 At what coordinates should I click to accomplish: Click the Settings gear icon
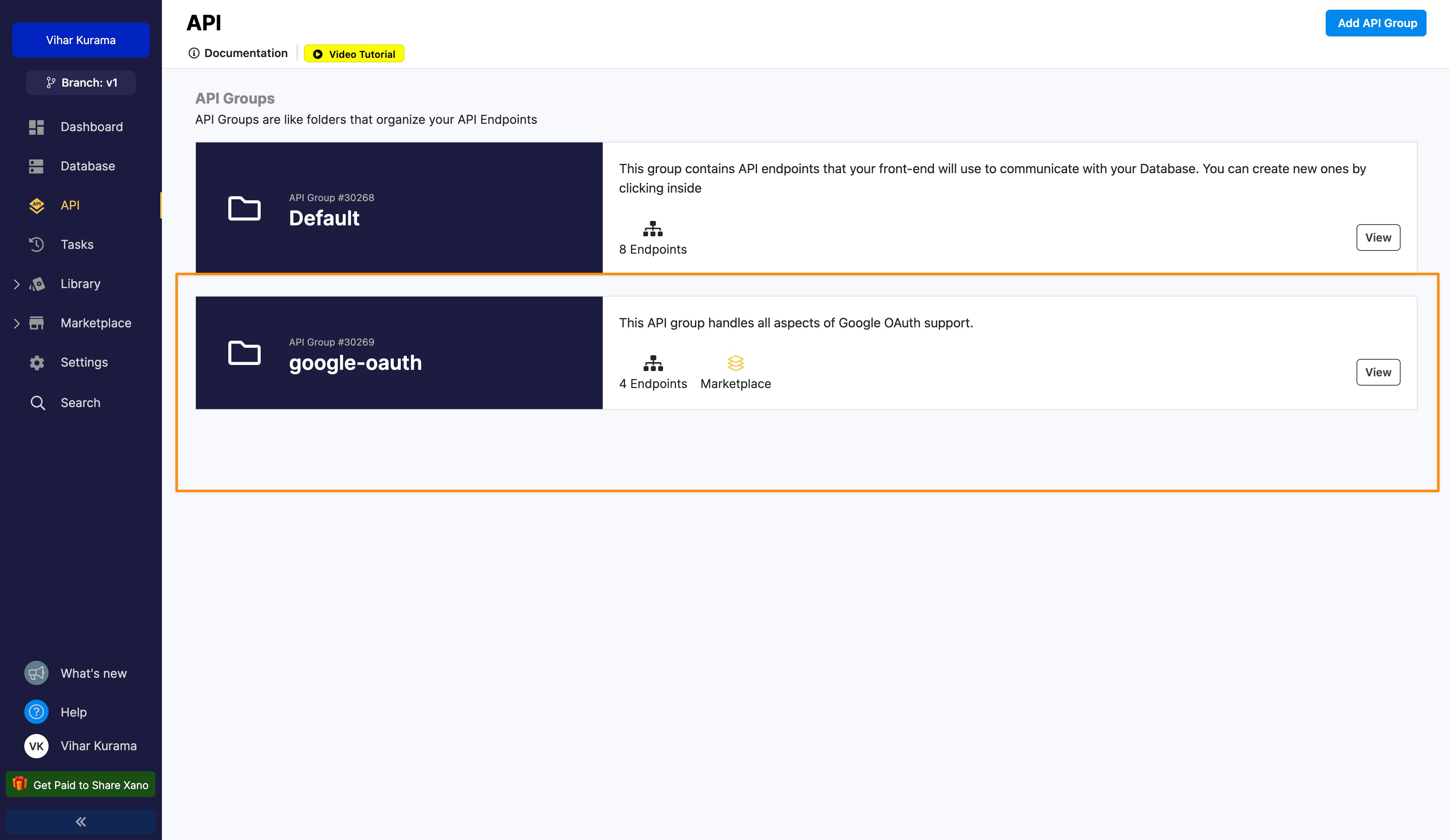tap(36, 363)
